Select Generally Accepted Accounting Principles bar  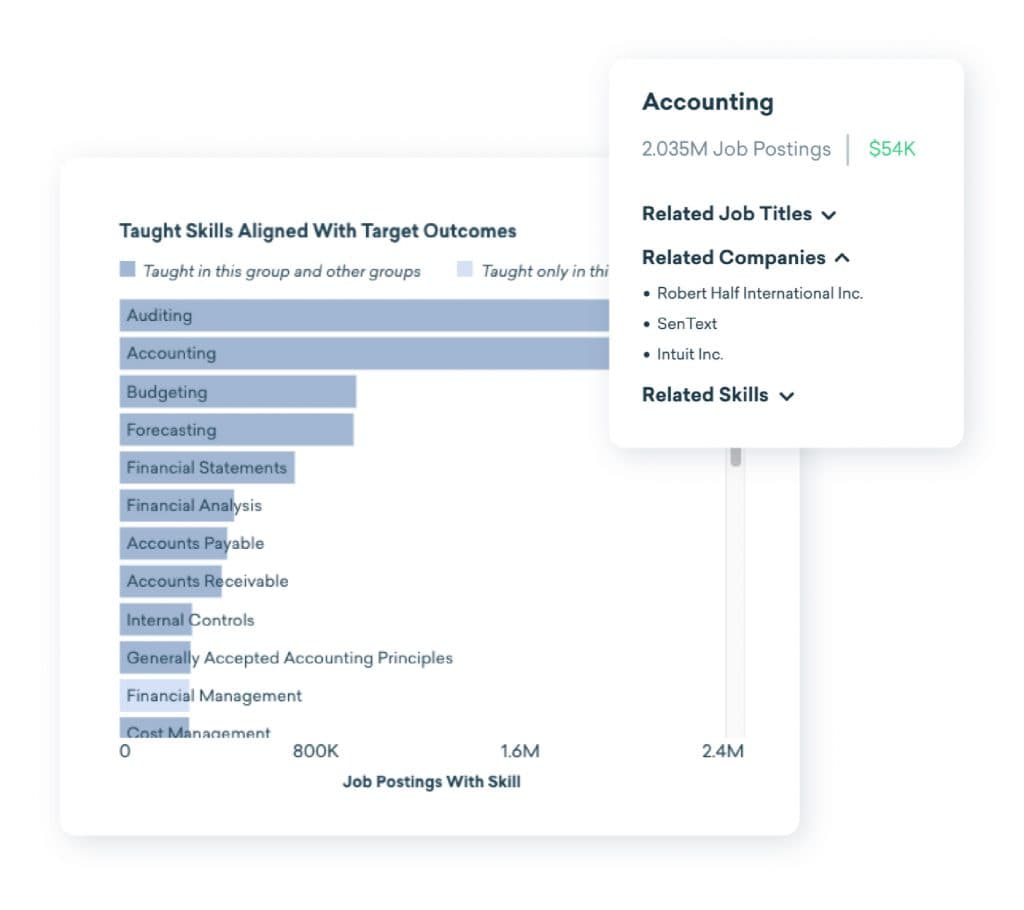click(155, 658)
